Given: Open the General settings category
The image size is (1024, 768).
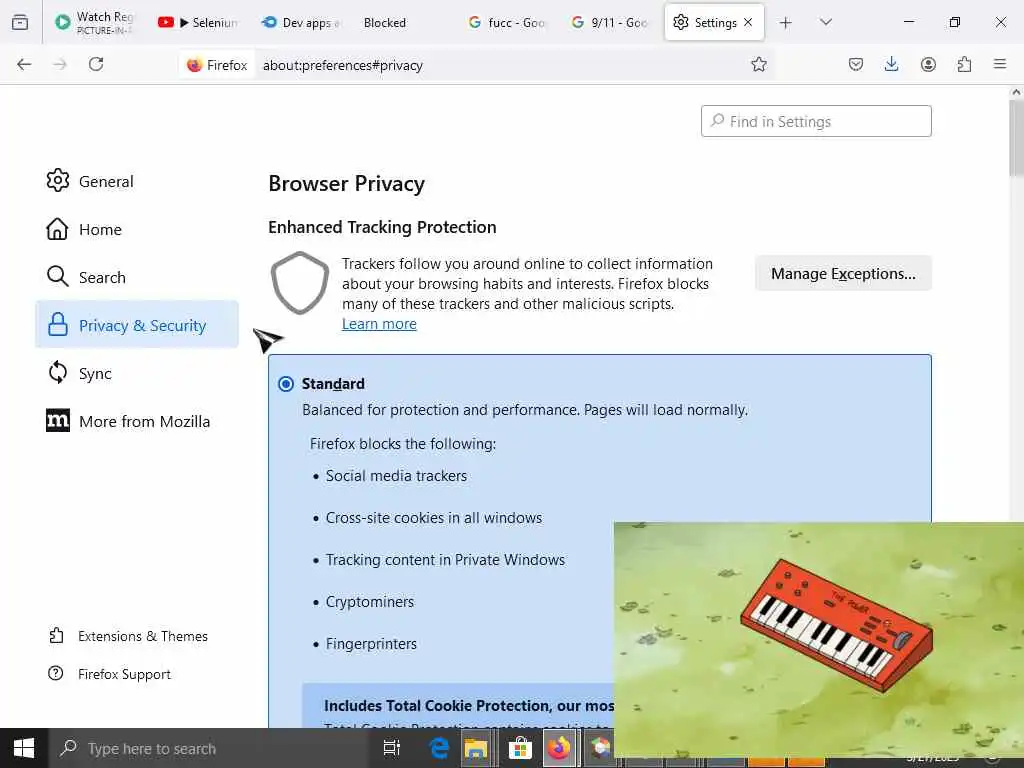Looking at the screenshot, I should point(137,182).
